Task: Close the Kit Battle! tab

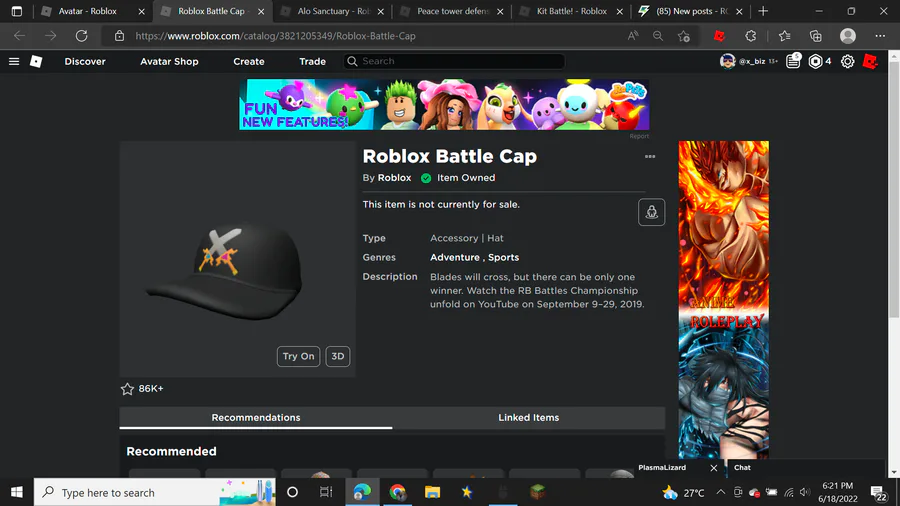Action: tap(619, 11)
